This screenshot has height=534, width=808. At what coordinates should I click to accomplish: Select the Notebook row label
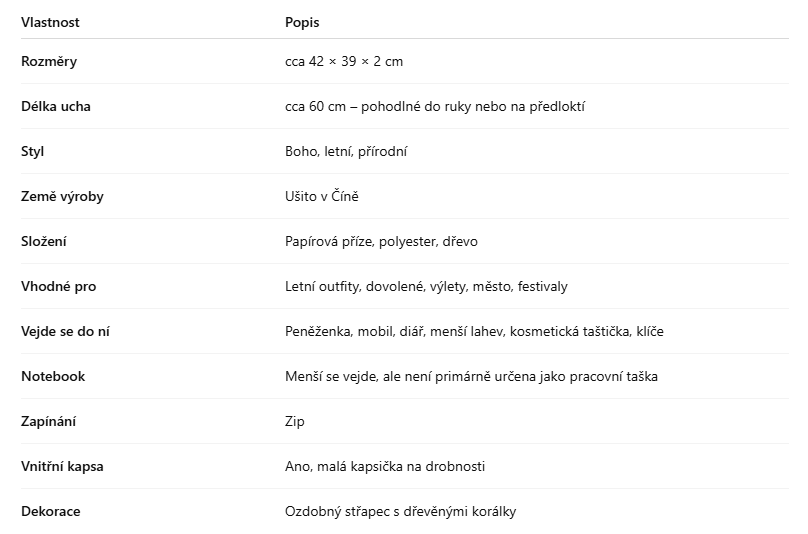(x=53, y=376)
